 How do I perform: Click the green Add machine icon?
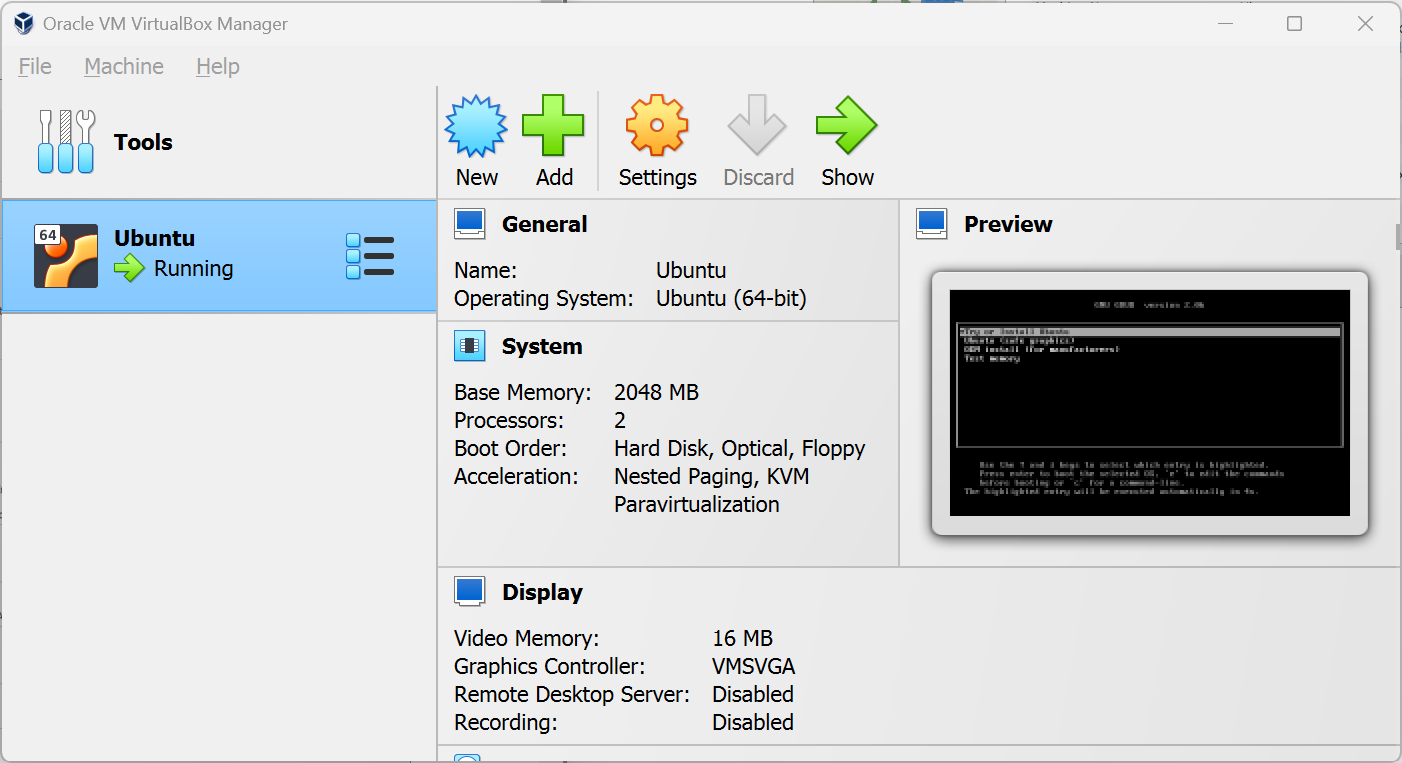coord(554,126)
